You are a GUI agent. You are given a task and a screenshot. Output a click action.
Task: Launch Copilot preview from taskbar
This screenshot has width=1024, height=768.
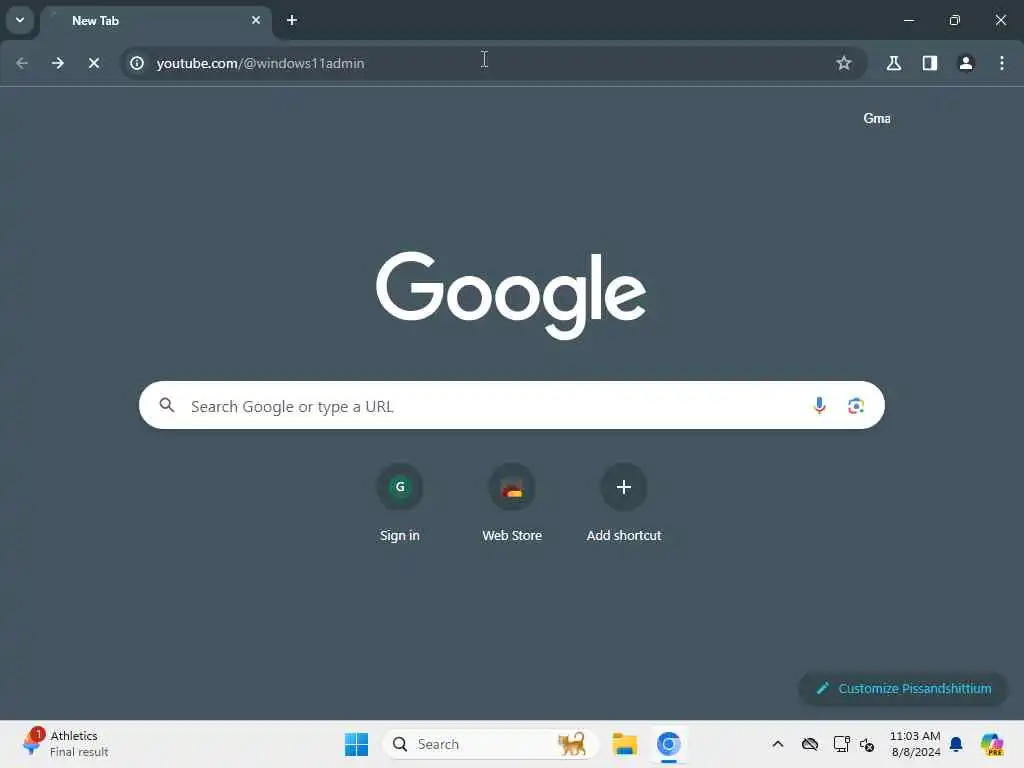tap(992, 744)
